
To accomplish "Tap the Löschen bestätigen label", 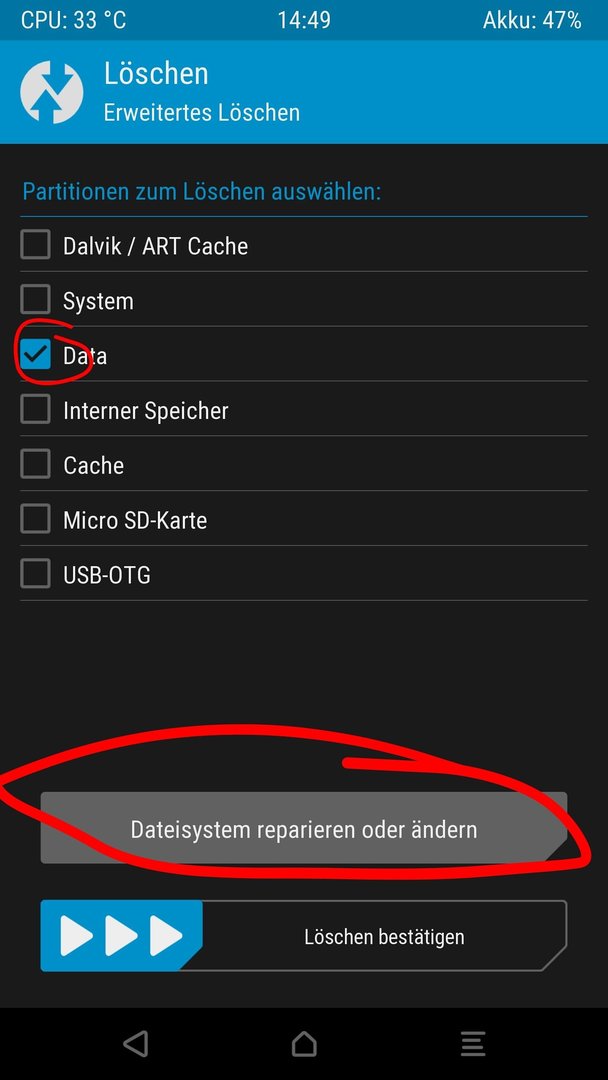I will coord(384,937).
